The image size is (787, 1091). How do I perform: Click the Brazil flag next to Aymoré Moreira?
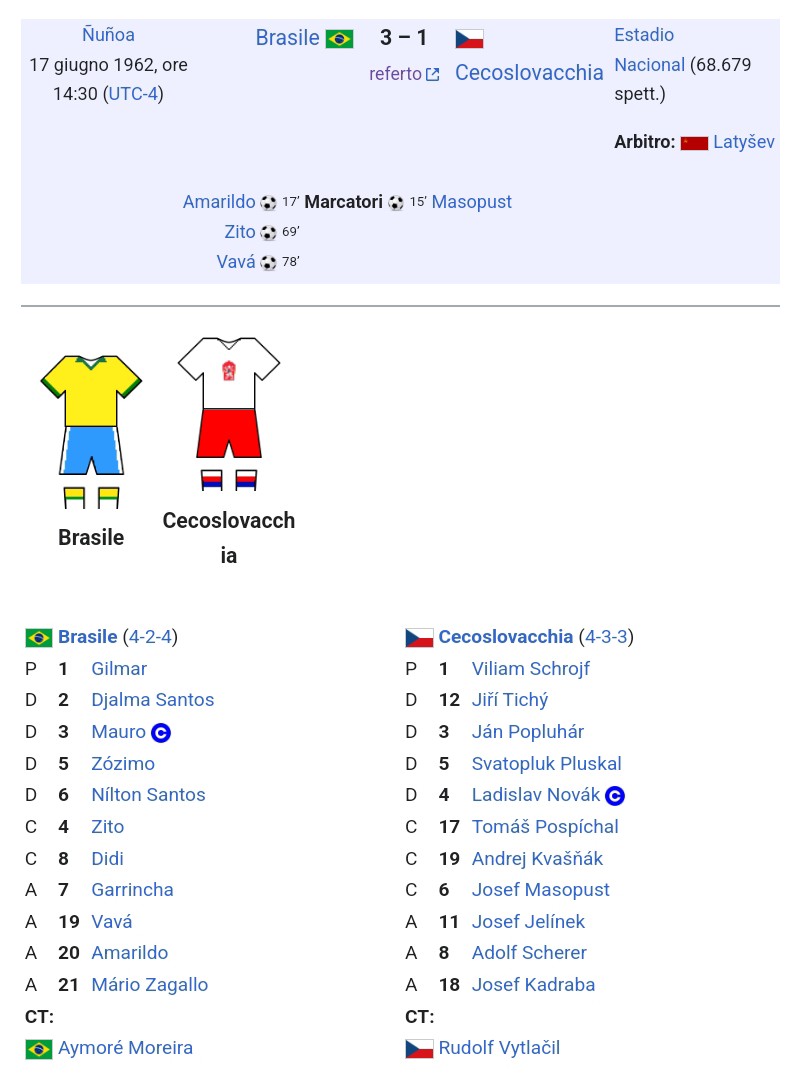click(39, 1049)
